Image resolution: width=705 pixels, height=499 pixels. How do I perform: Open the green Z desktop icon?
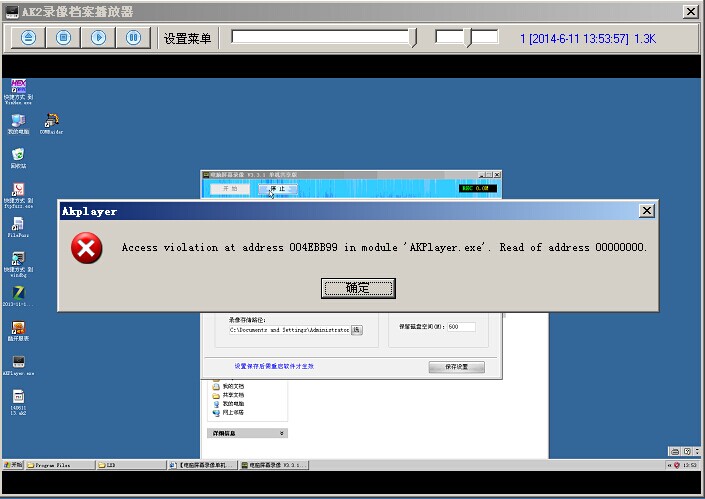(18, 296)
